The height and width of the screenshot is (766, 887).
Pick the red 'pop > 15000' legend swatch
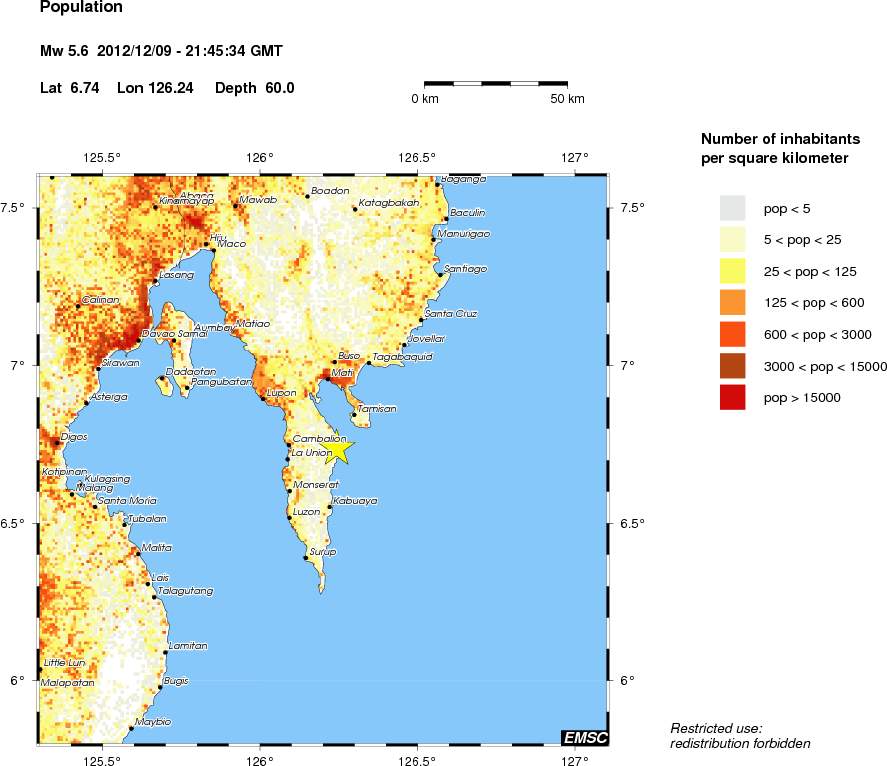click(733, 397)
